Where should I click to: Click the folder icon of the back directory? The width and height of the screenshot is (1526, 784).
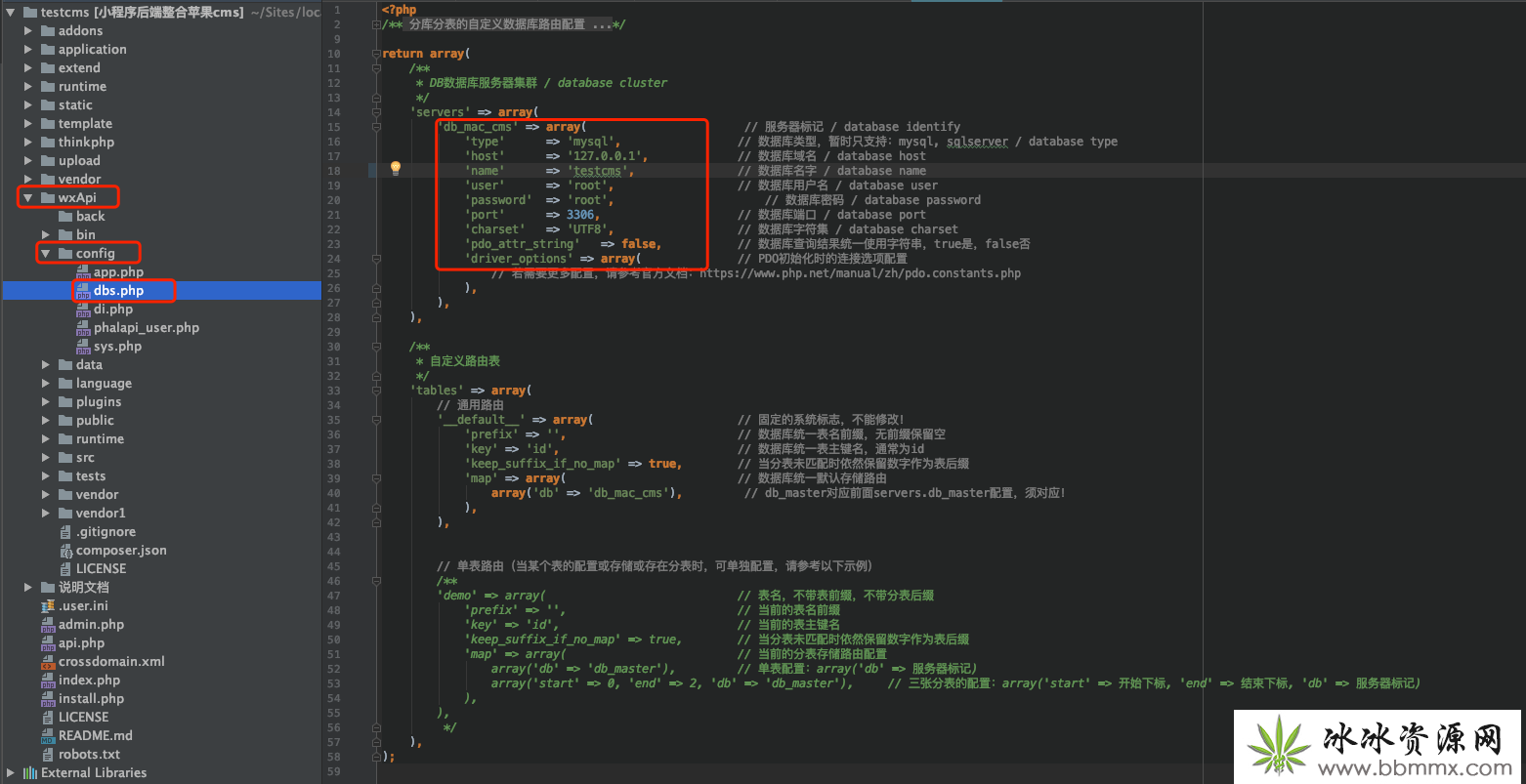point(66,217)
